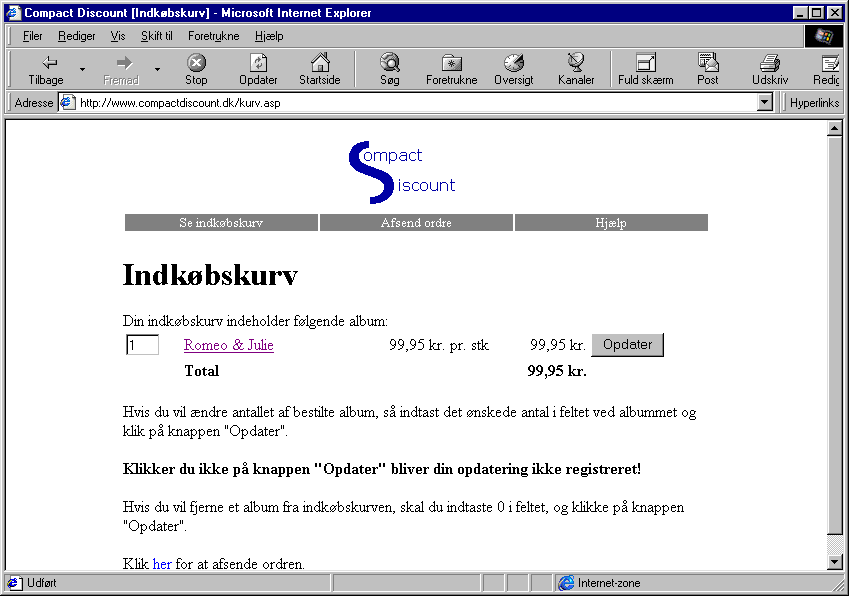Refresh the page with toolbar Opdater icon
The width and height of the screenshot is (849, 596).
(258, 69)
